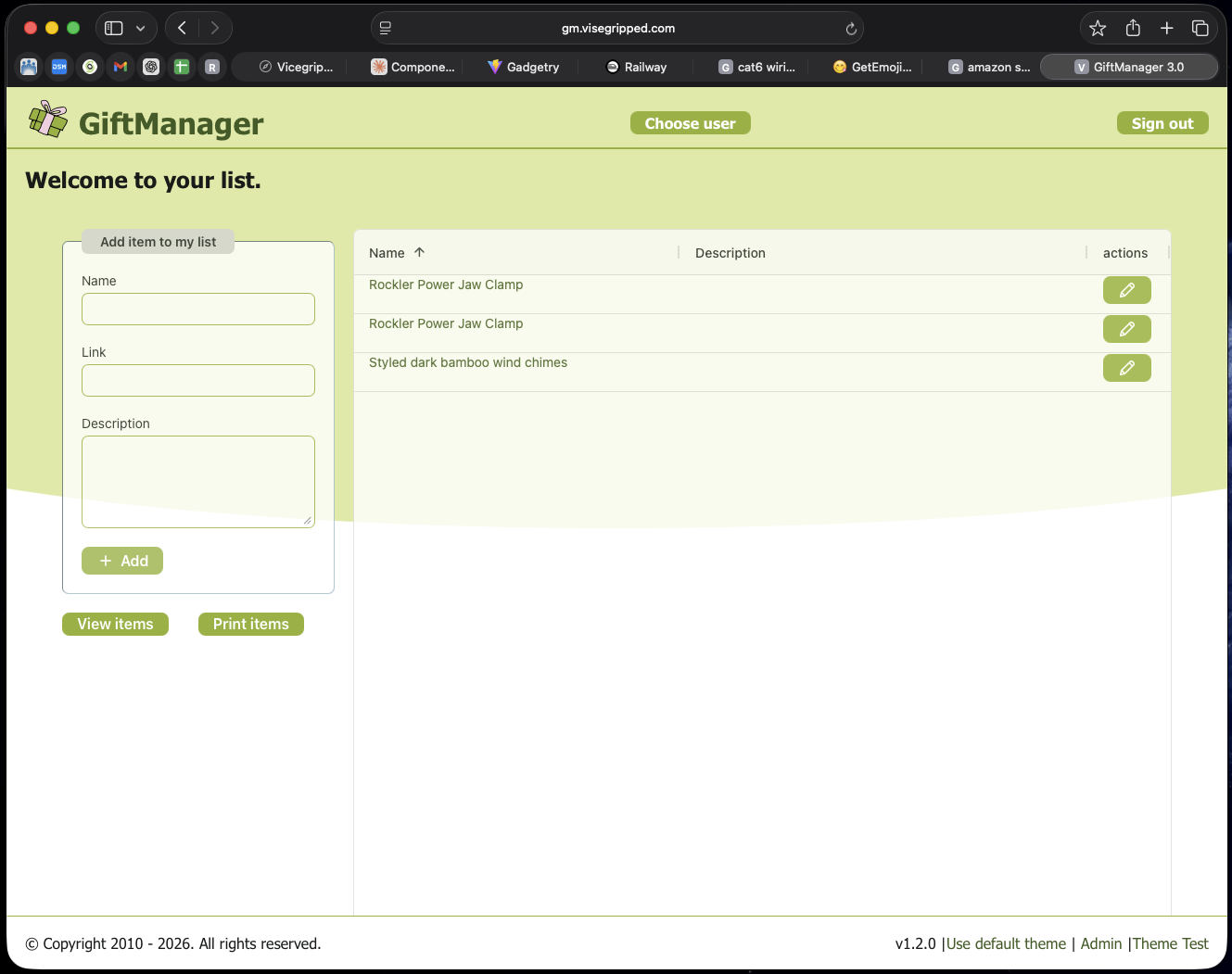Image resolution: width=1232 pixels, height=974 pixels.
Task: Click the Add button
Action: (x=122, y=561)
